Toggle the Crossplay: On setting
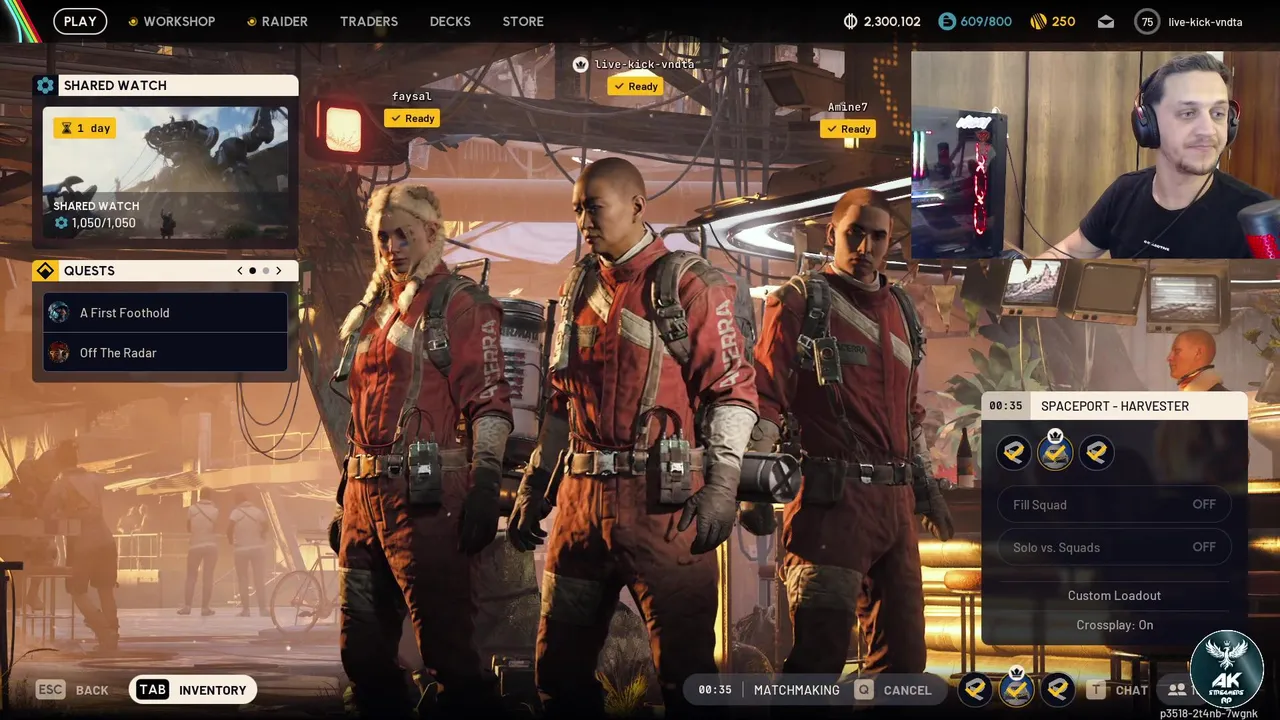This screenshot has width=1280, height=720. click(1114, 625)
